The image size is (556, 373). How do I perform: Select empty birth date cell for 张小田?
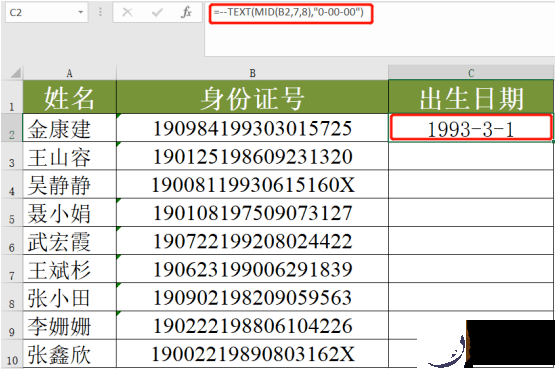(x=471, y=297)
